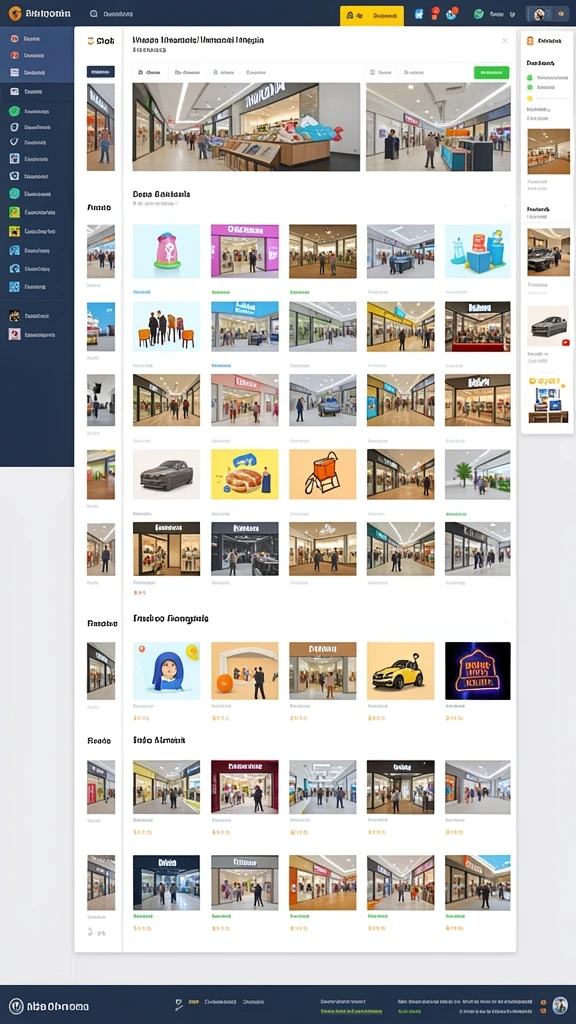576x1024 pixels.
Task: Select the highlighted fourth item in the left sidebar
Action: (x=37, y=92)
